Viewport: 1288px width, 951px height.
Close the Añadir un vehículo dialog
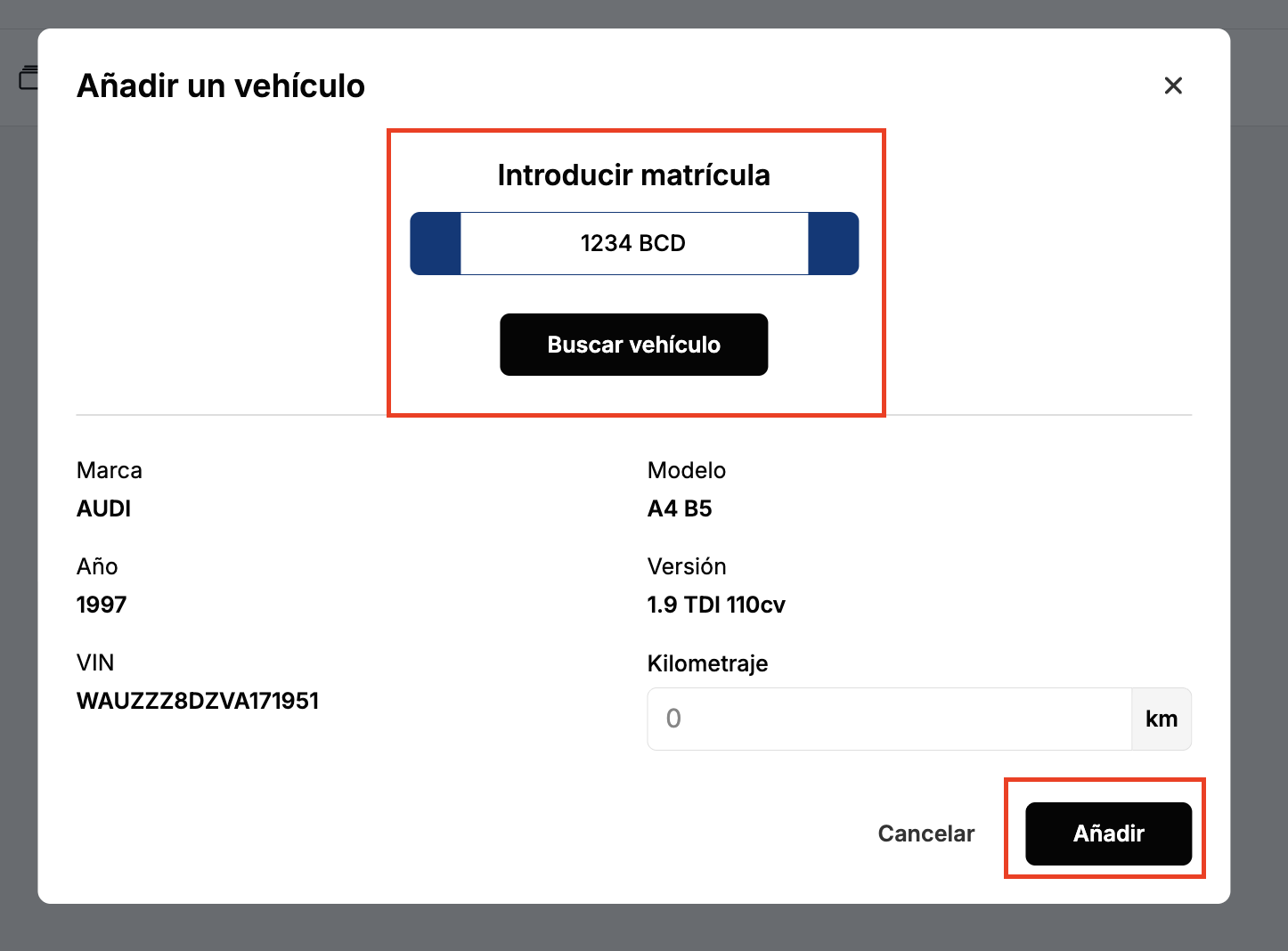click(x=1173, y=85)
